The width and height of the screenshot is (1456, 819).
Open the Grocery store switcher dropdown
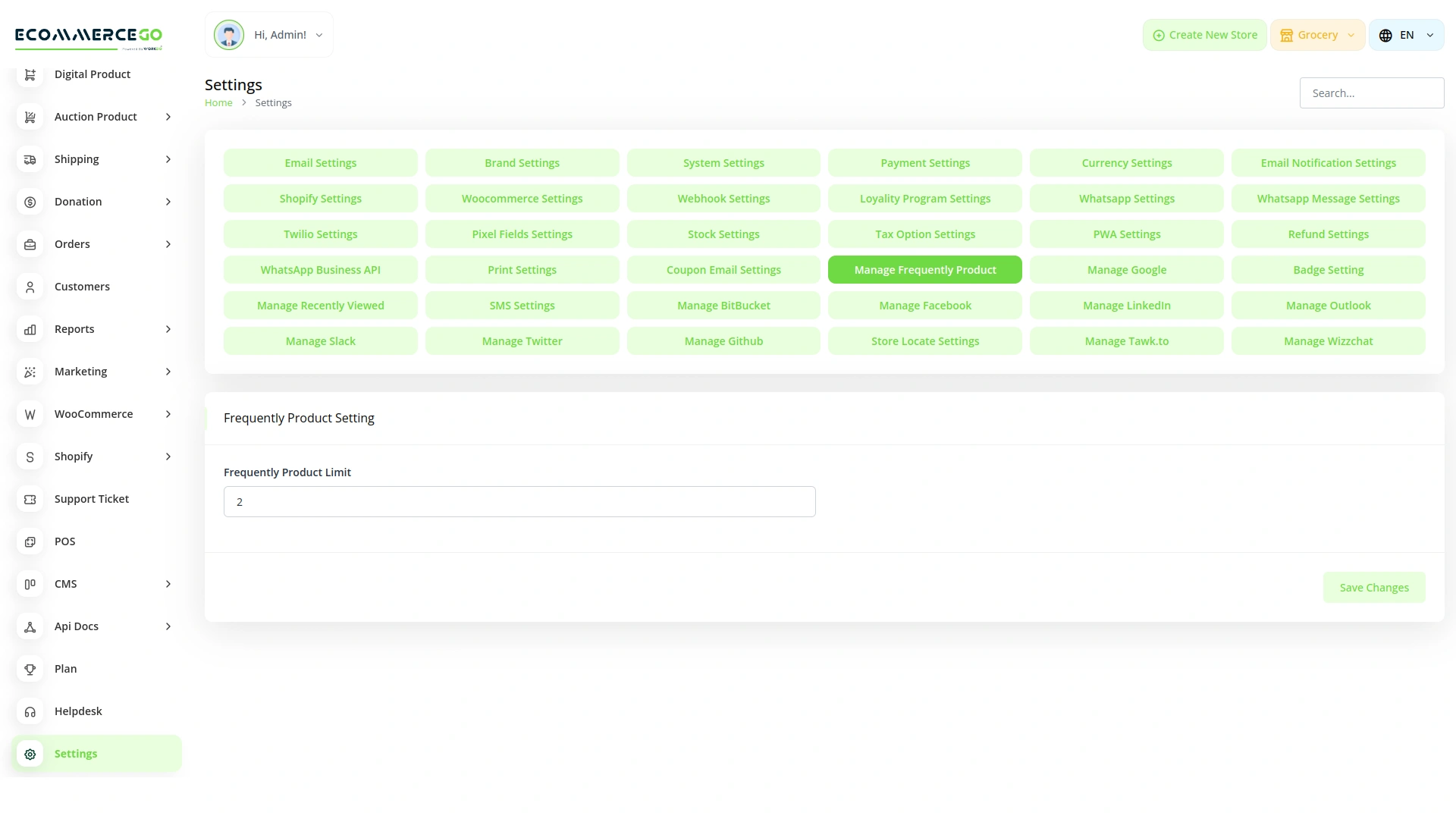pos(1317,35)
